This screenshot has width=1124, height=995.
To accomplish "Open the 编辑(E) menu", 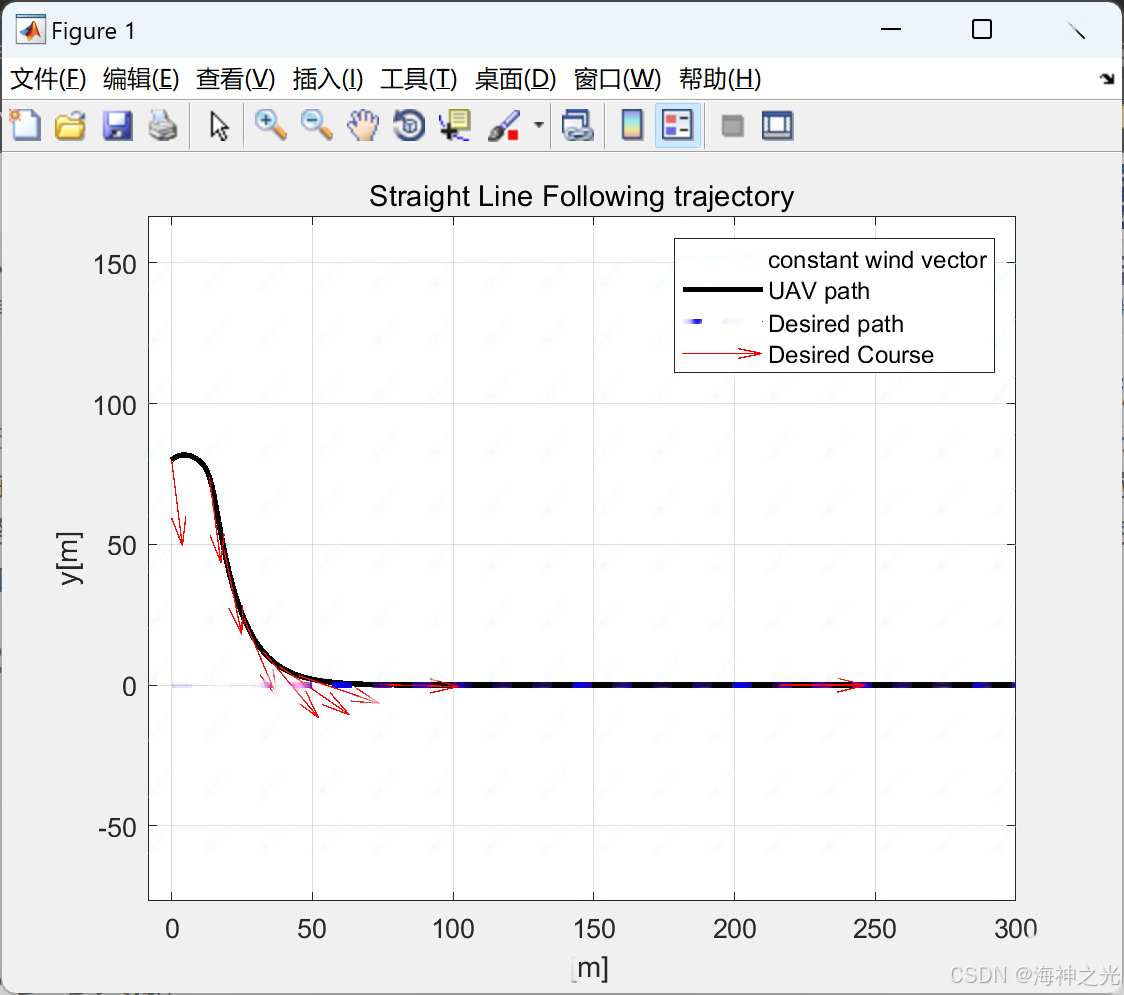I will 140,79.
